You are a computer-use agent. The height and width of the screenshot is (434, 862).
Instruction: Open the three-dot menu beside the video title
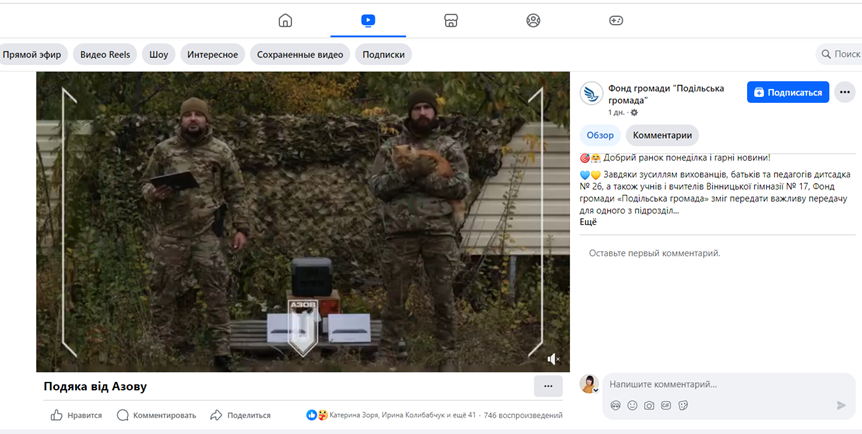click(x=547, y=386)
